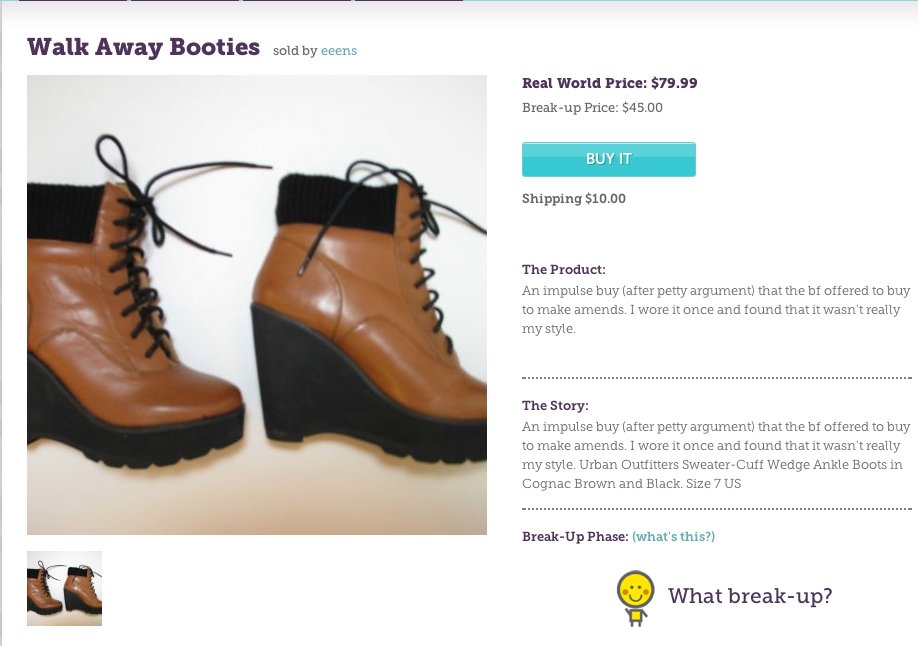
Task: Click the "sold by" text near title
Action: [x=295, y=51]
